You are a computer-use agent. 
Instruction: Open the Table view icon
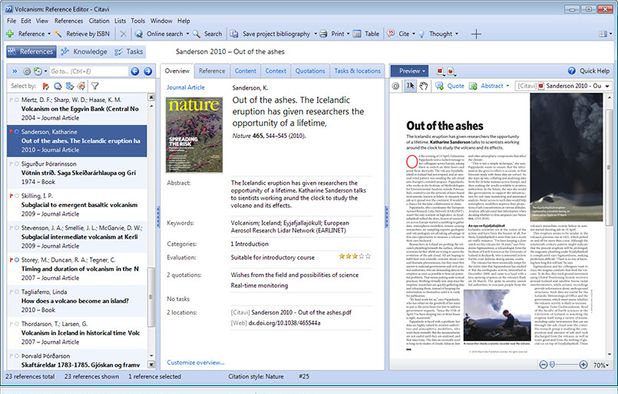(x=357, y=34)
